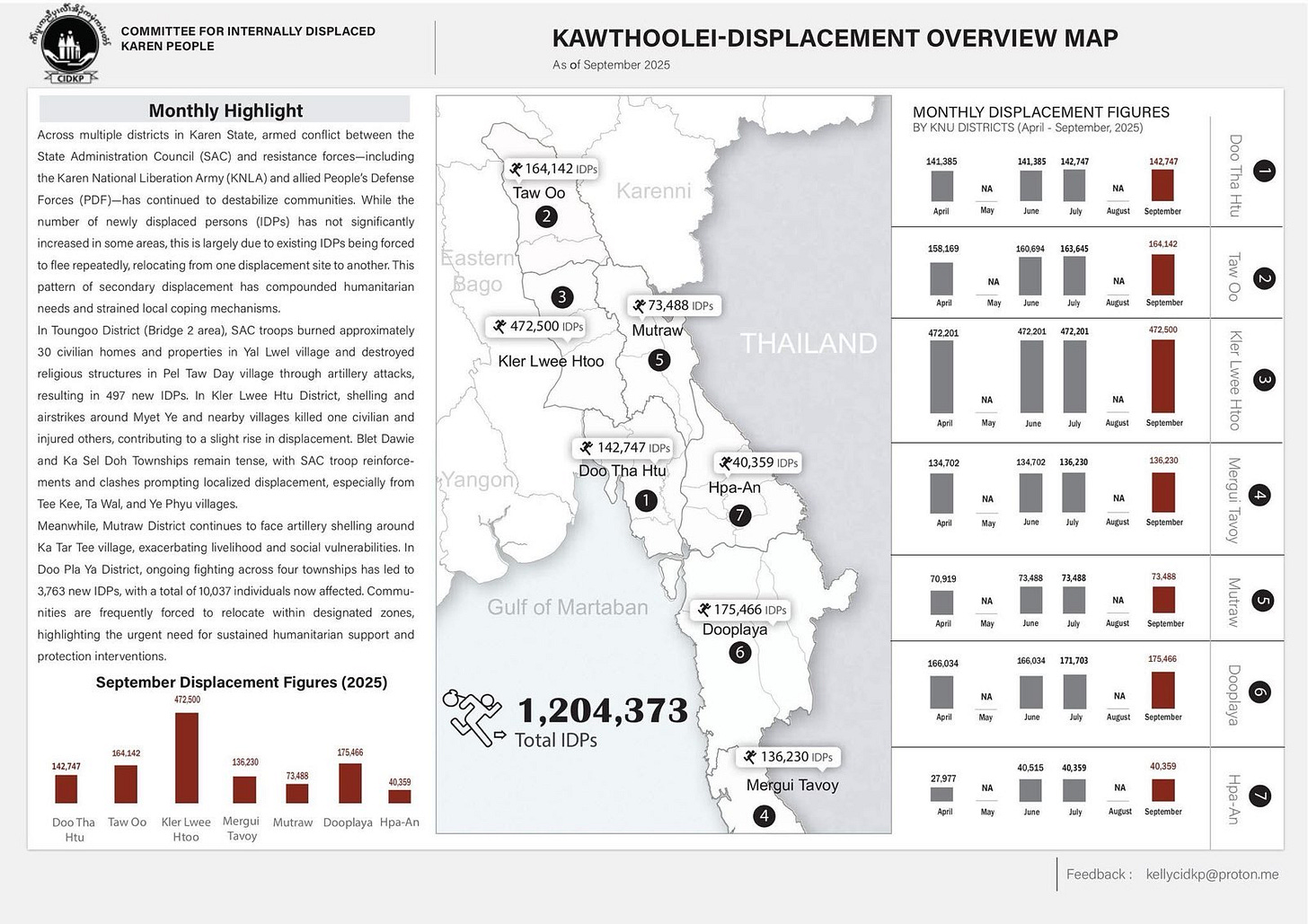Image resolution: width=1308 pixels, height=924 pixels.
Task: Click the 70,919 April value in the Mutraw row
Action: tap(943, 579)
